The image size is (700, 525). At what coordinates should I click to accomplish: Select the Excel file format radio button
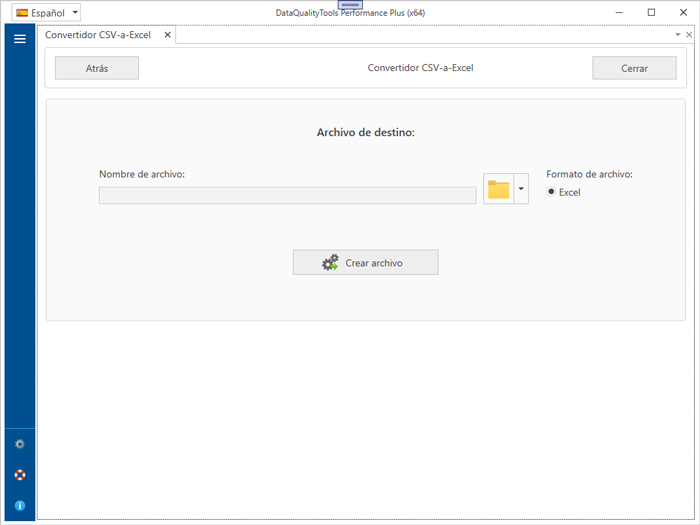click(x=551, y=192)
